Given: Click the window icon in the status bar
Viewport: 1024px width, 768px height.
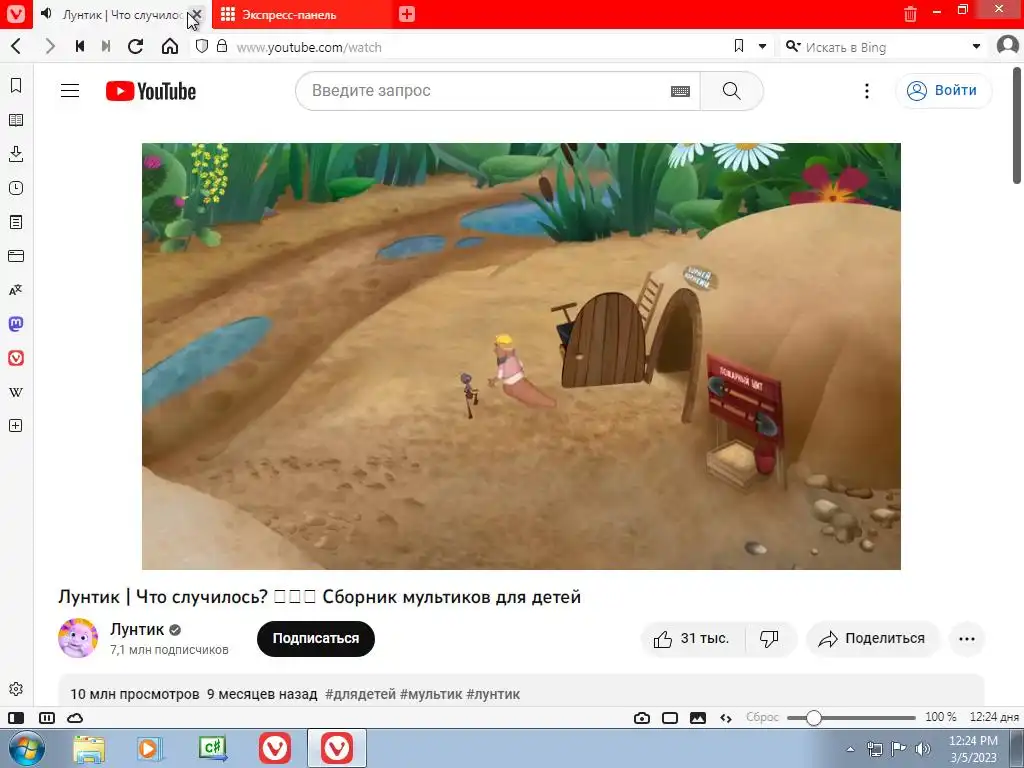Looking at the screenshot, I should coord(670,718).
